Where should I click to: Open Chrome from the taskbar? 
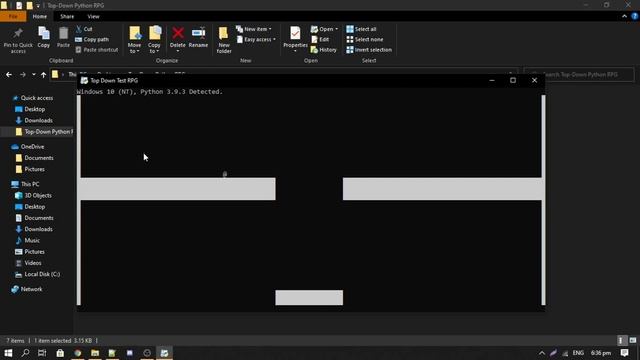[x=78, y=353]
